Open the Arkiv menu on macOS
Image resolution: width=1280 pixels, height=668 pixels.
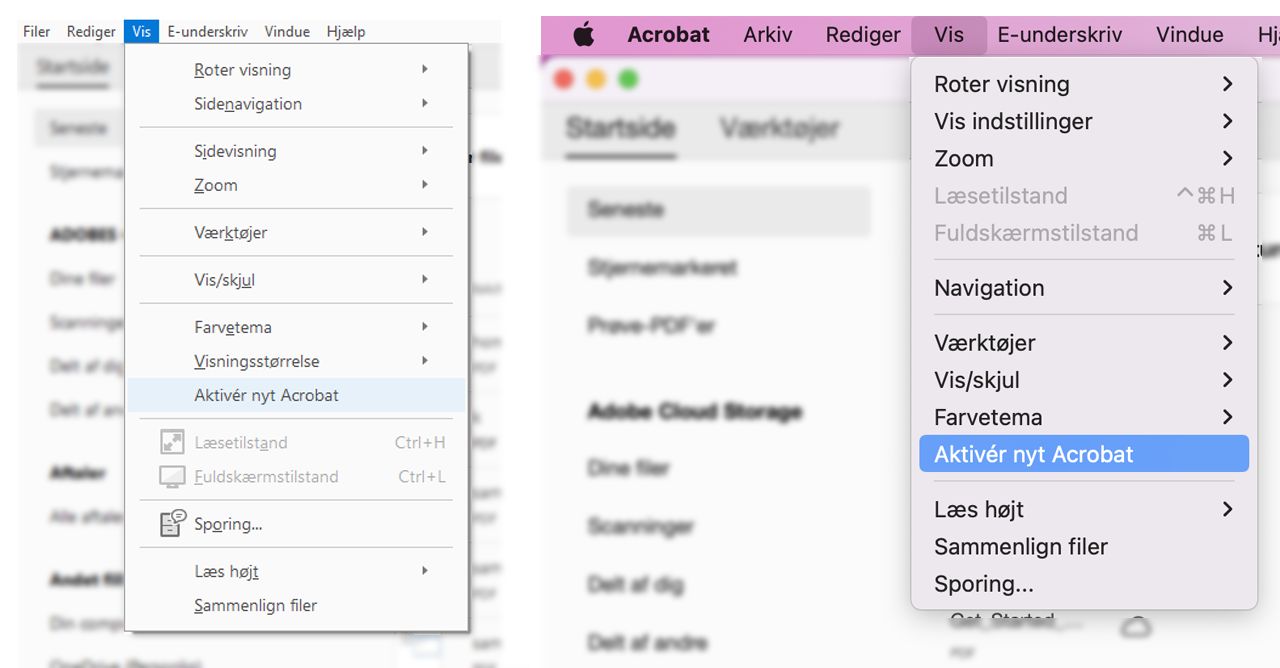pyautogui.click(x=768, y=34)
